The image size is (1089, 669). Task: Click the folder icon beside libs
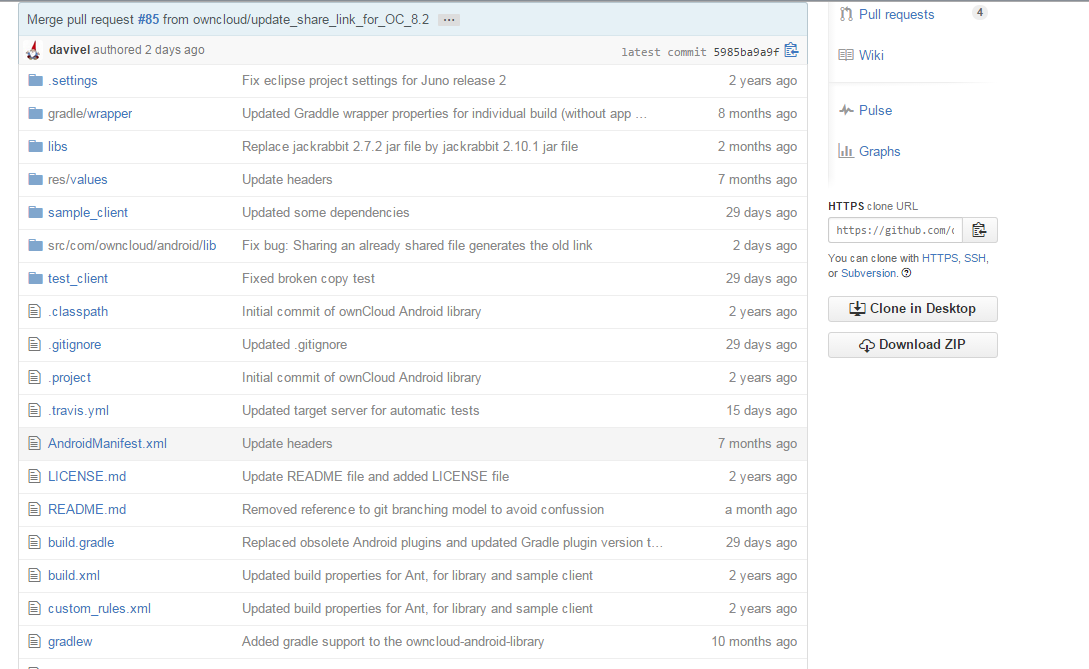[x=35, y=147]
